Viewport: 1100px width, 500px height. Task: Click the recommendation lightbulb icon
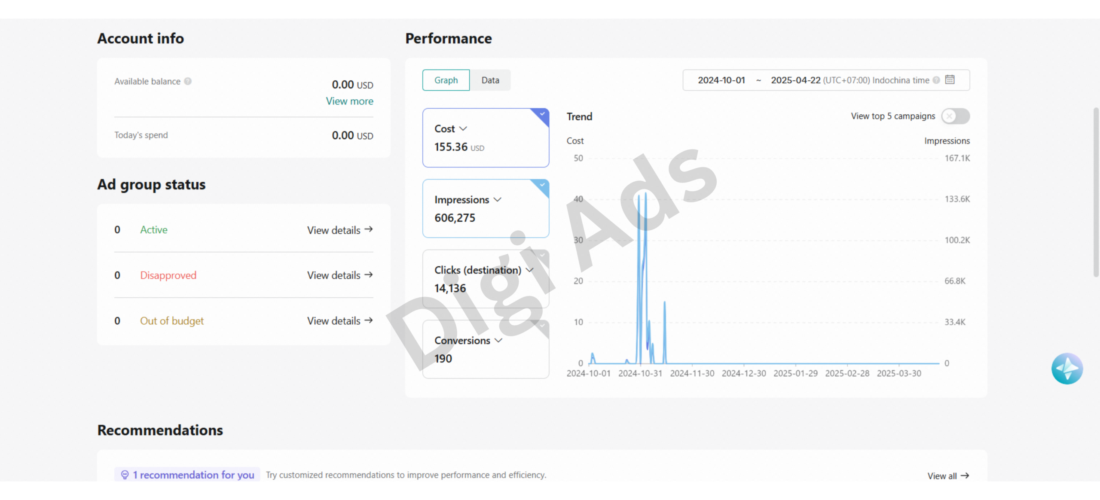[125, 475]
